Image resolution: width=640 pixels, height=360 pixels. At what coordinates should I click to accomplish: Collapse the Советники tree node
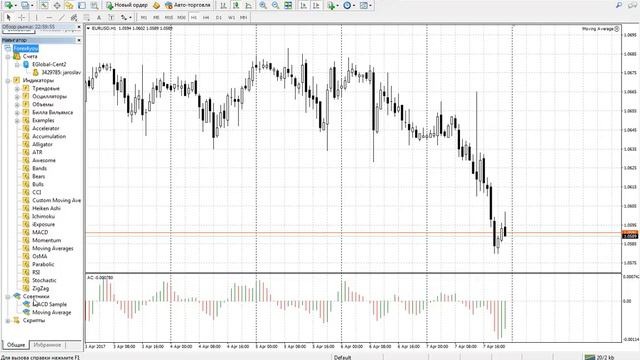(8, 297)
